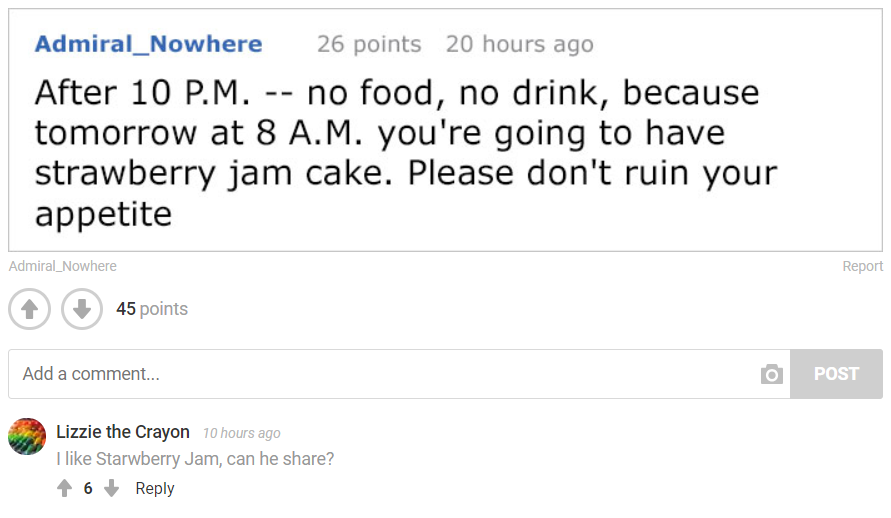Click the 10 hours ago comment timestamp
891x518 pixels.
click(x=242, y=433)
